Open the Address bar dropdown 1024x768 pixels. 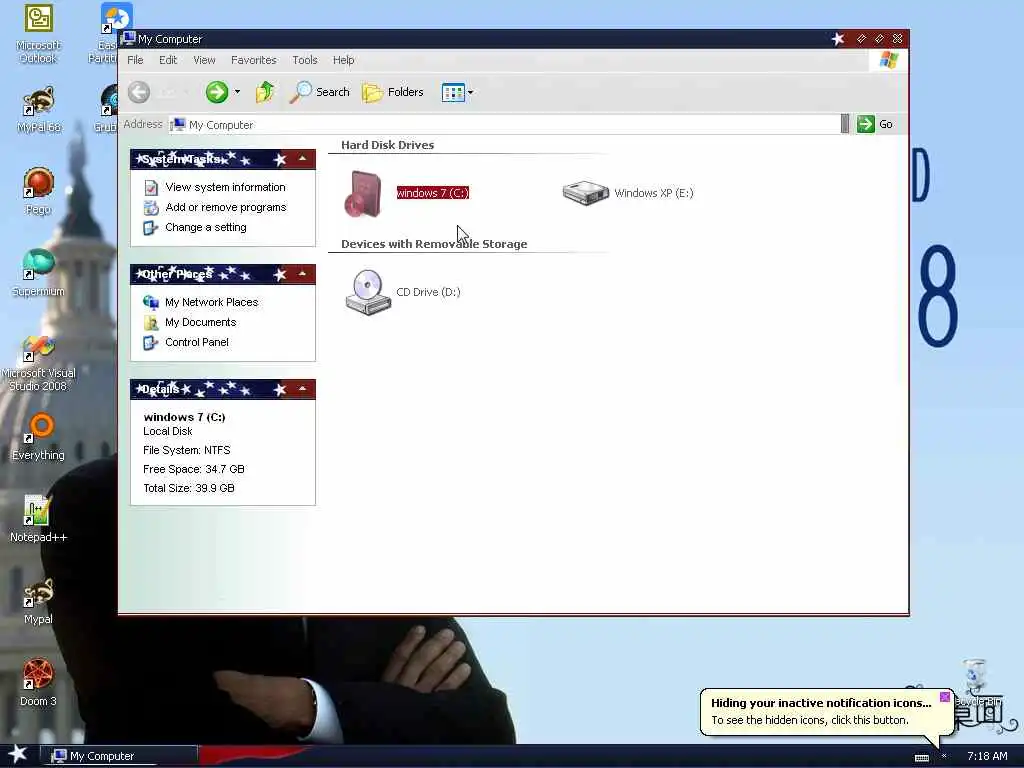[844, 124]
